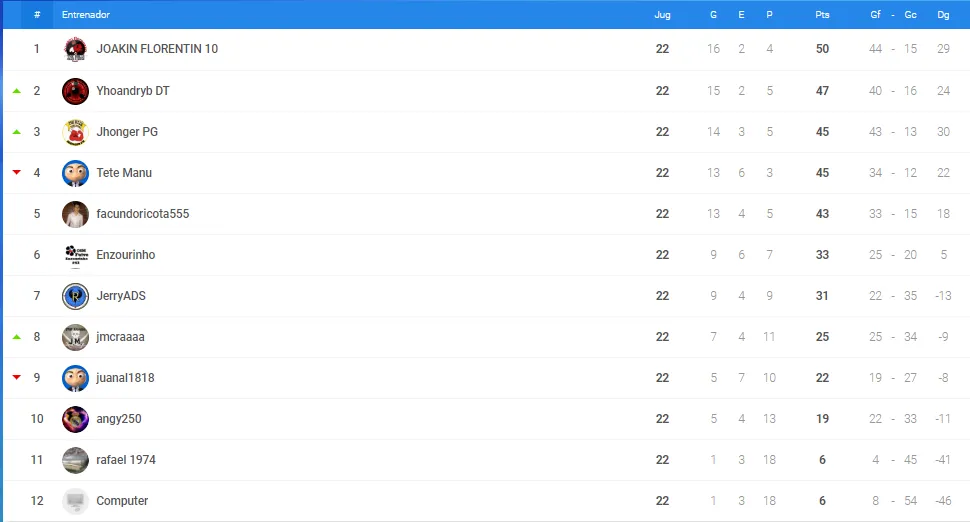Viewport: 970px width, 522px height.
Task: Open the Computer manager's gray avatar
Action: pyautogui.click(x=75, y=501)
